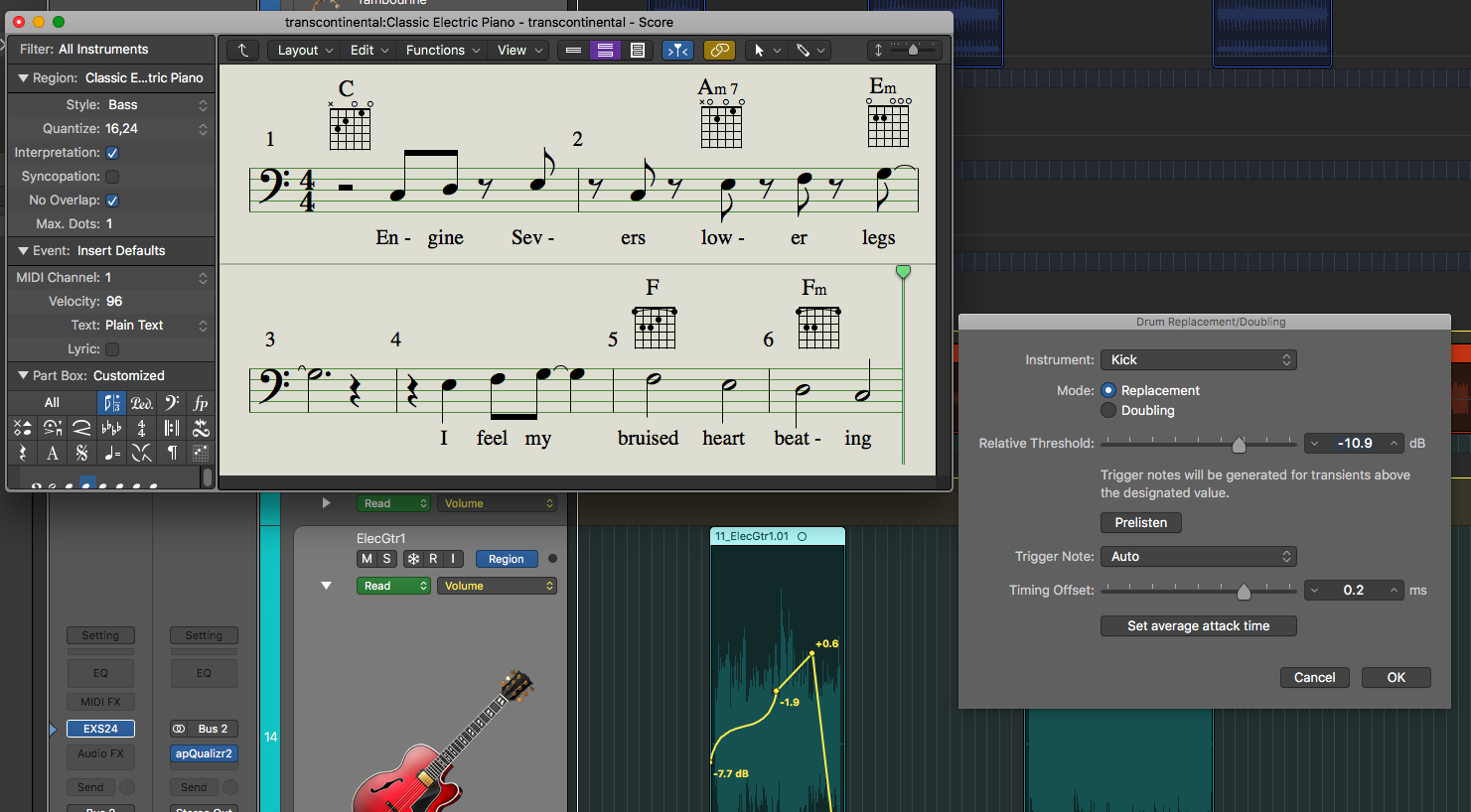
Task: Open the Instrument dropdown showing Kick
Action: [1198, 360]
